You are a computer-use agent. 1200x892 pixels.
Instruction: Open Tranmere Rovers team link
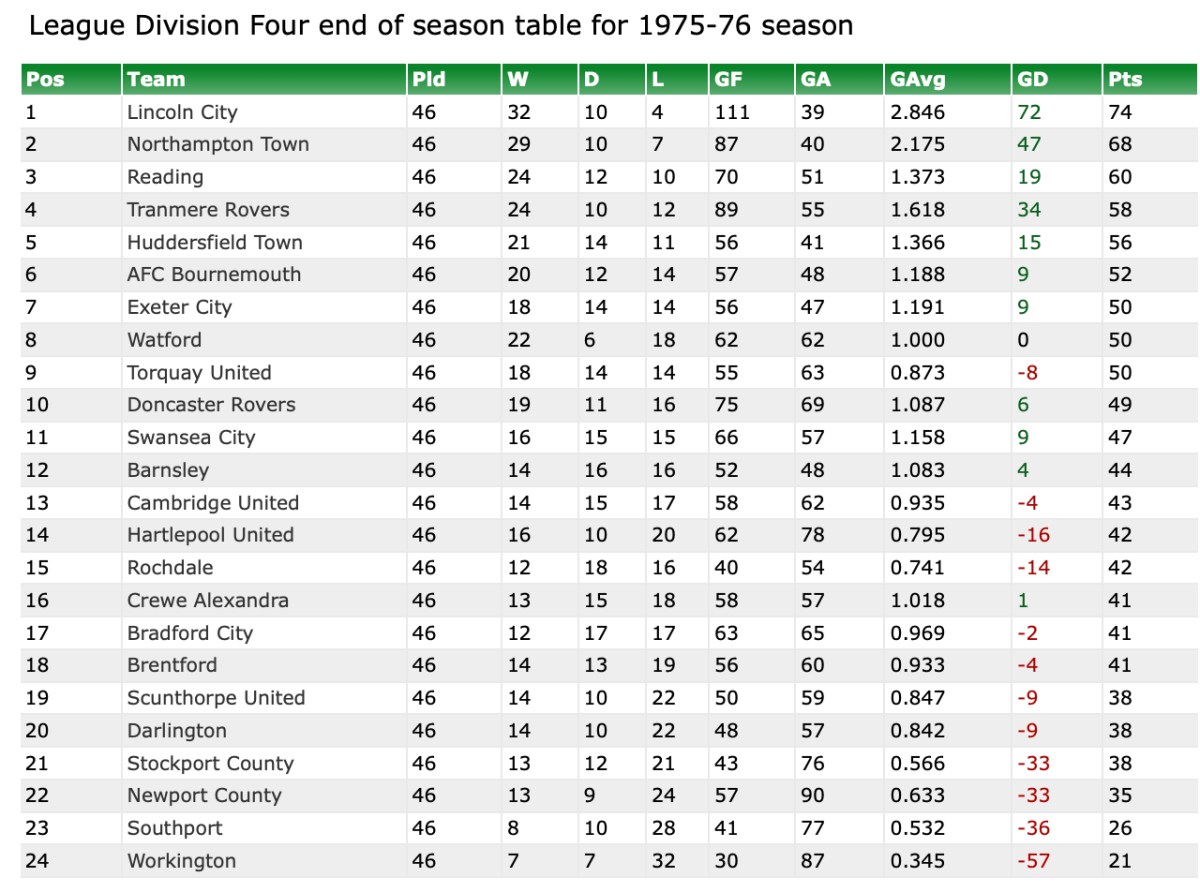[x=208, y=210]
